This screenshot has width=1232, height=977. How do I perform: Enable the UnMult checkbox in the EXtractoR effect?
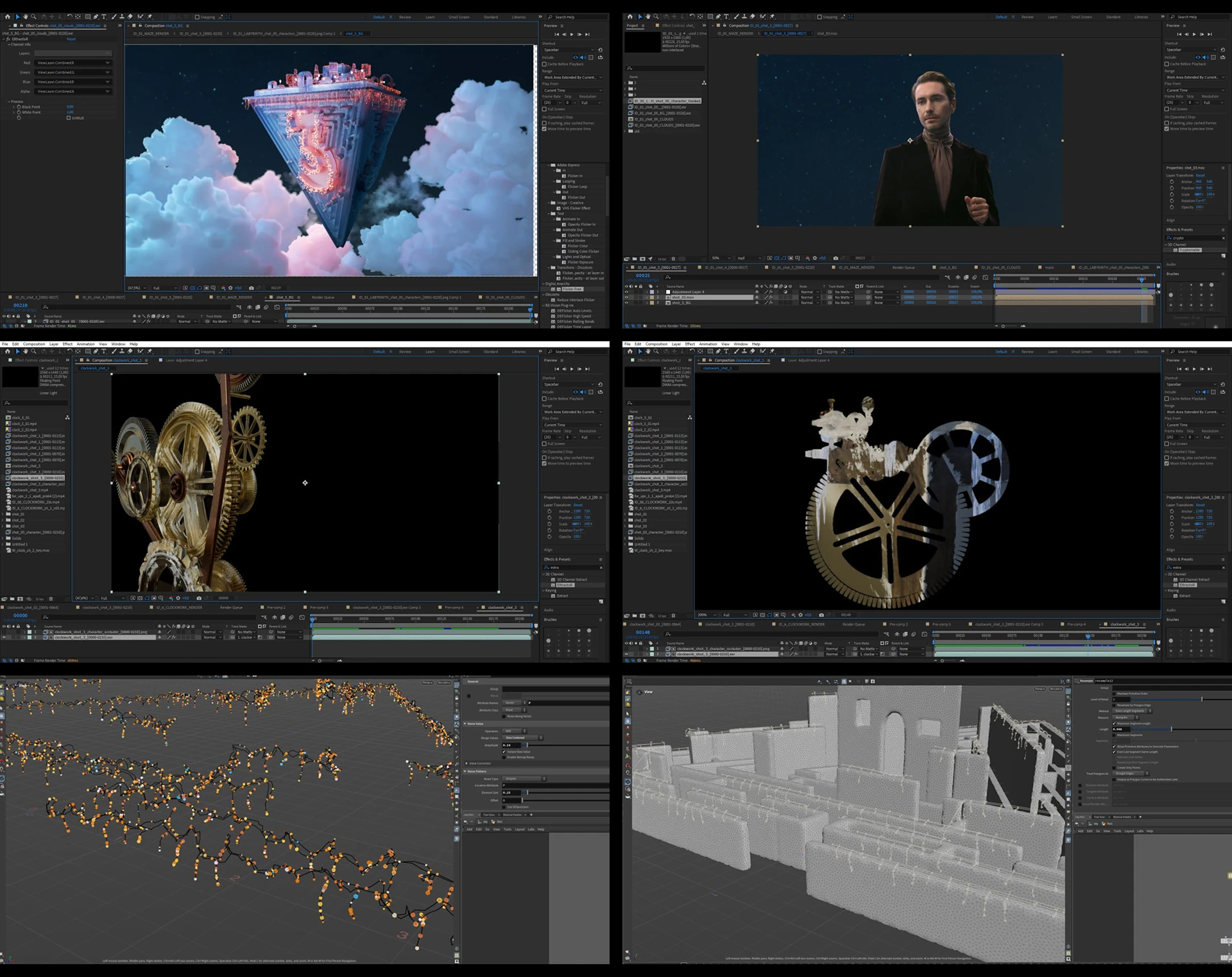pyautogui.click(x=69, y=118)
